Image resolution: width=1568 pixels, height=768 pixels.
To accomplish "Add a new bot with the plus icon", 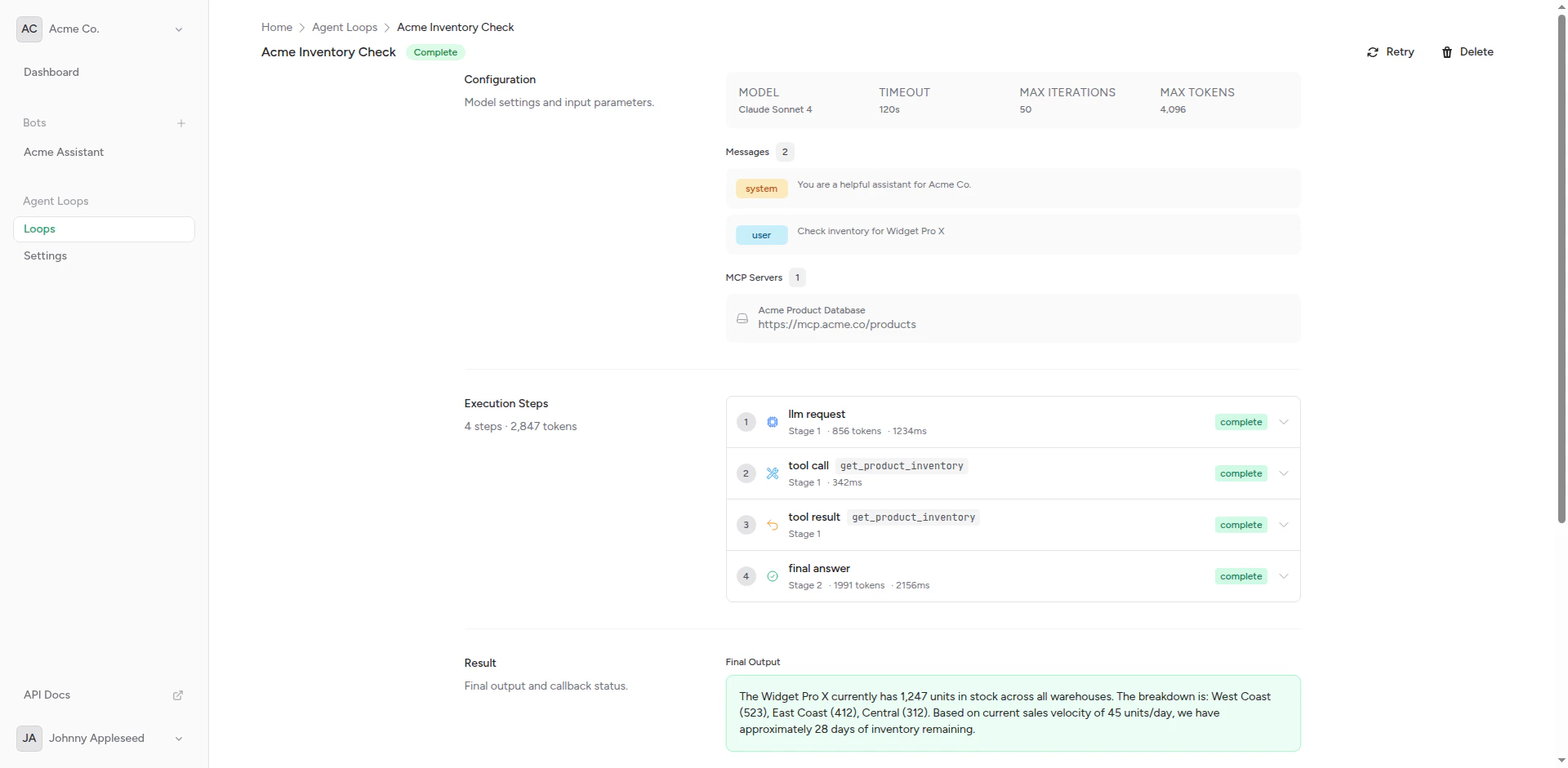I will point(181,123).
